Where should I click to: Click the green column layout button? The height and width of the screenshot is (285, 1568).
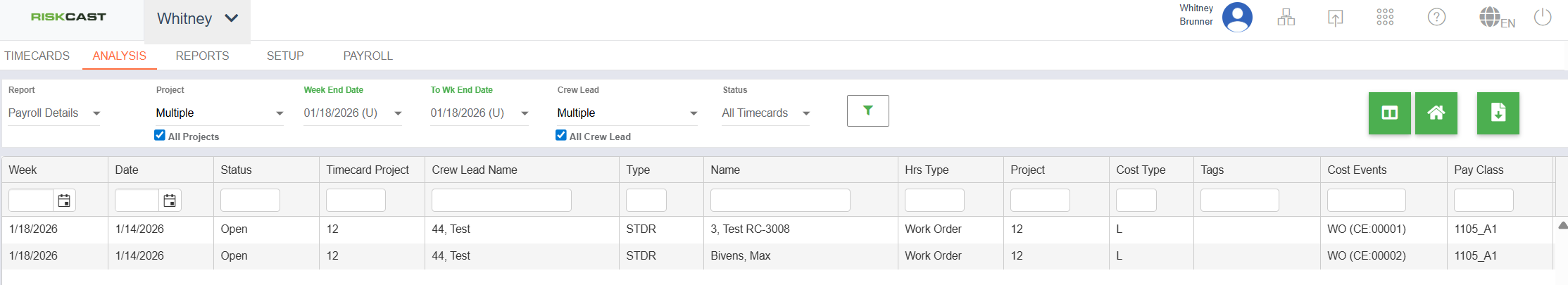(1389, 113)
